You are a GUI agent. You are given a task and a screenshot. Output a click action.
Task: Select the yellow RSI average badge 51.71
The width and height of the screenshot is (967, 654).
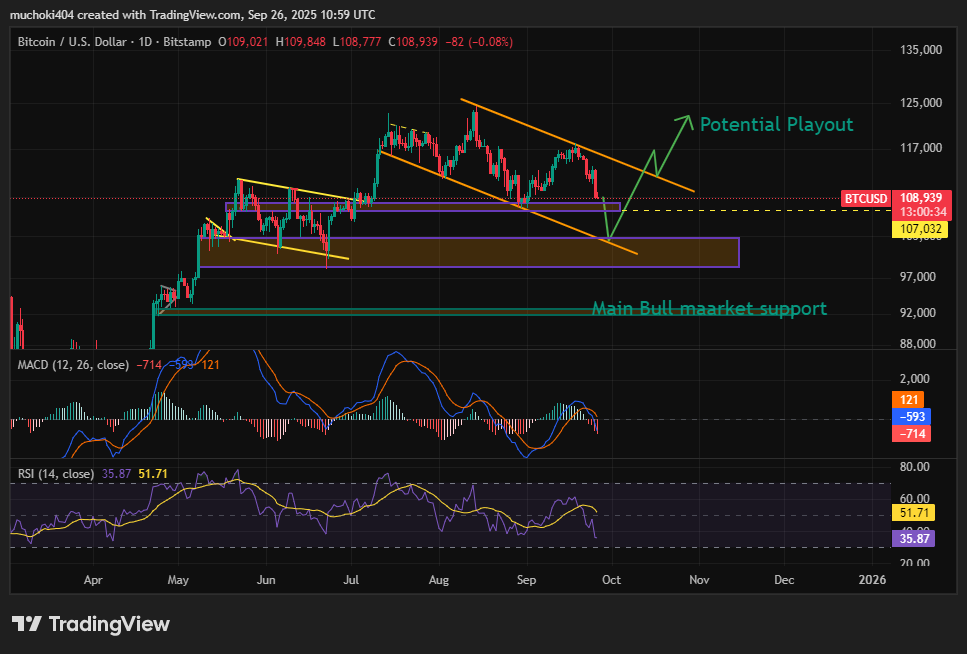coord(913,513)
